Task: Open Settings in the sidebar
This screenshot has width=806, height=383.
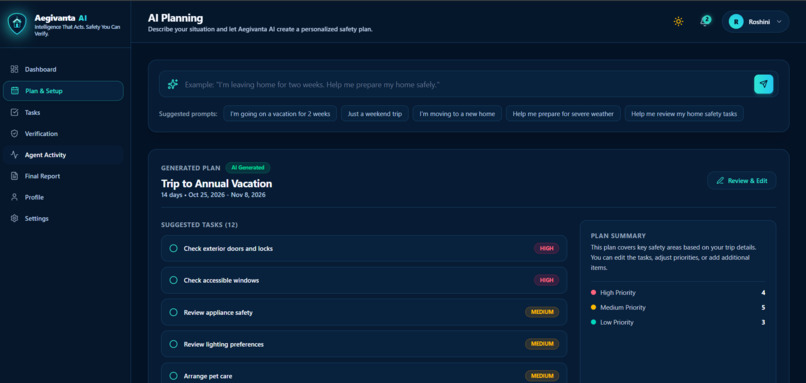Action: 63,218
